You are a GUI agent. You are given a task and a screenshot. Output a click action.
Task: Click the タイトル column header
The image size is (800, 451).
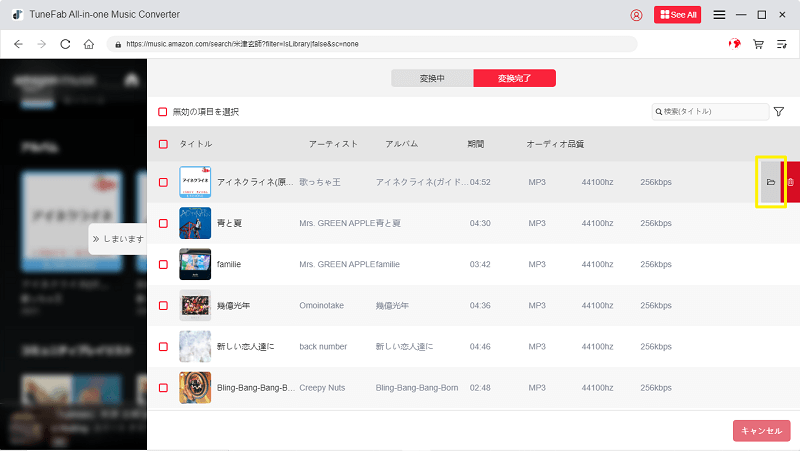pyautogui.click(x=195, y=144)
